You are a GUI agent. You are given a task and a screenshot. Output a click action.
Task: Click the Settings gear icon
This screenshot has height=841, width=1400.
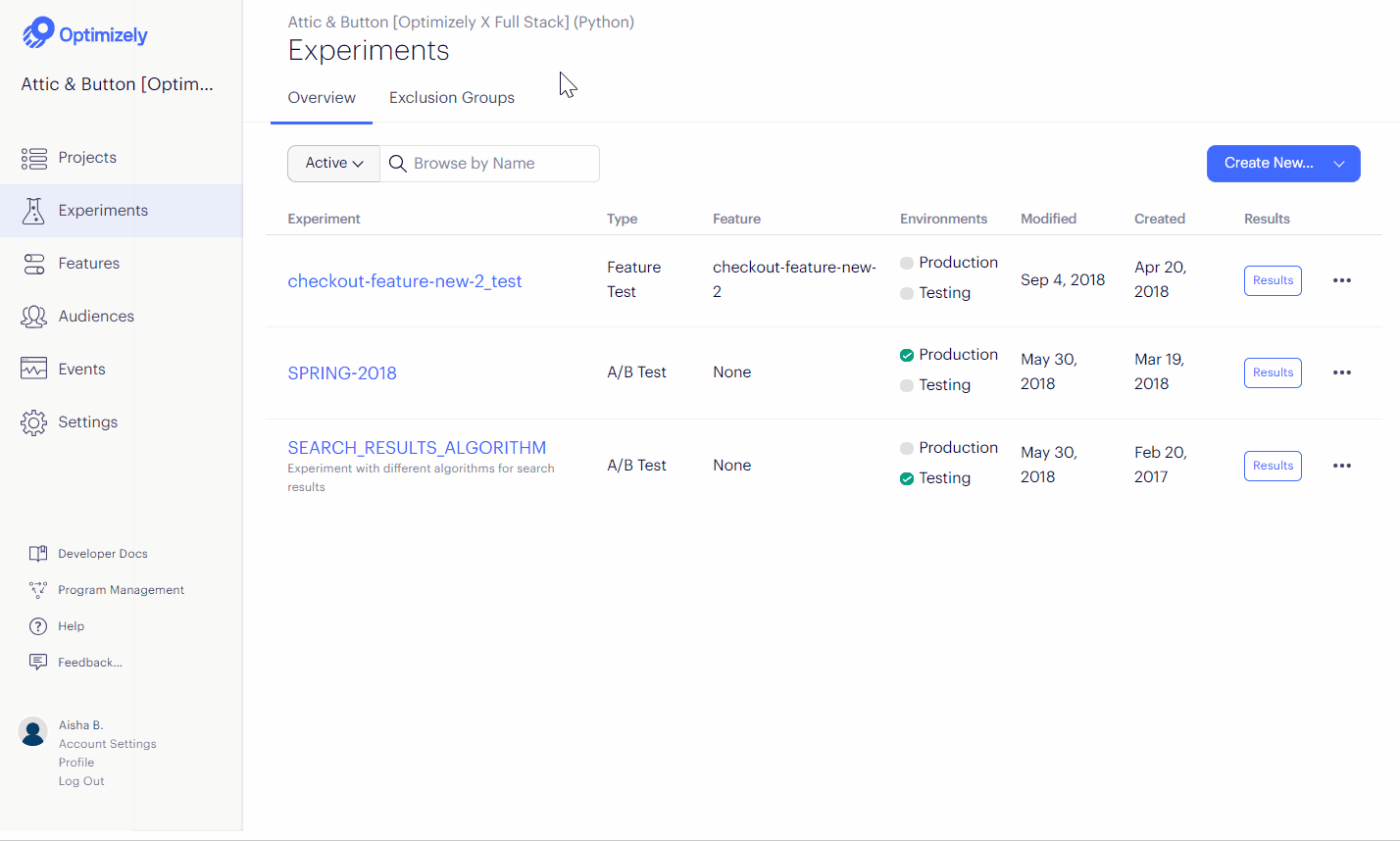[34, 422]
